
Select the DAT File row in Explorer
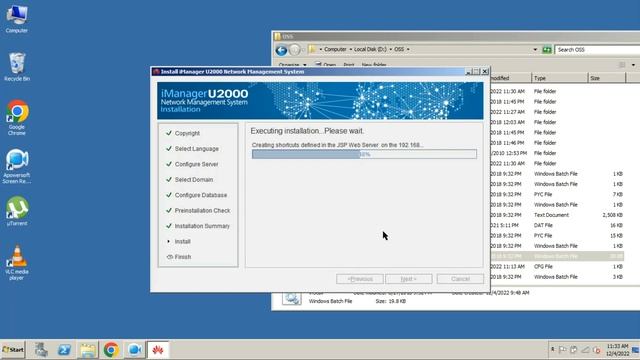click(557, 225)
